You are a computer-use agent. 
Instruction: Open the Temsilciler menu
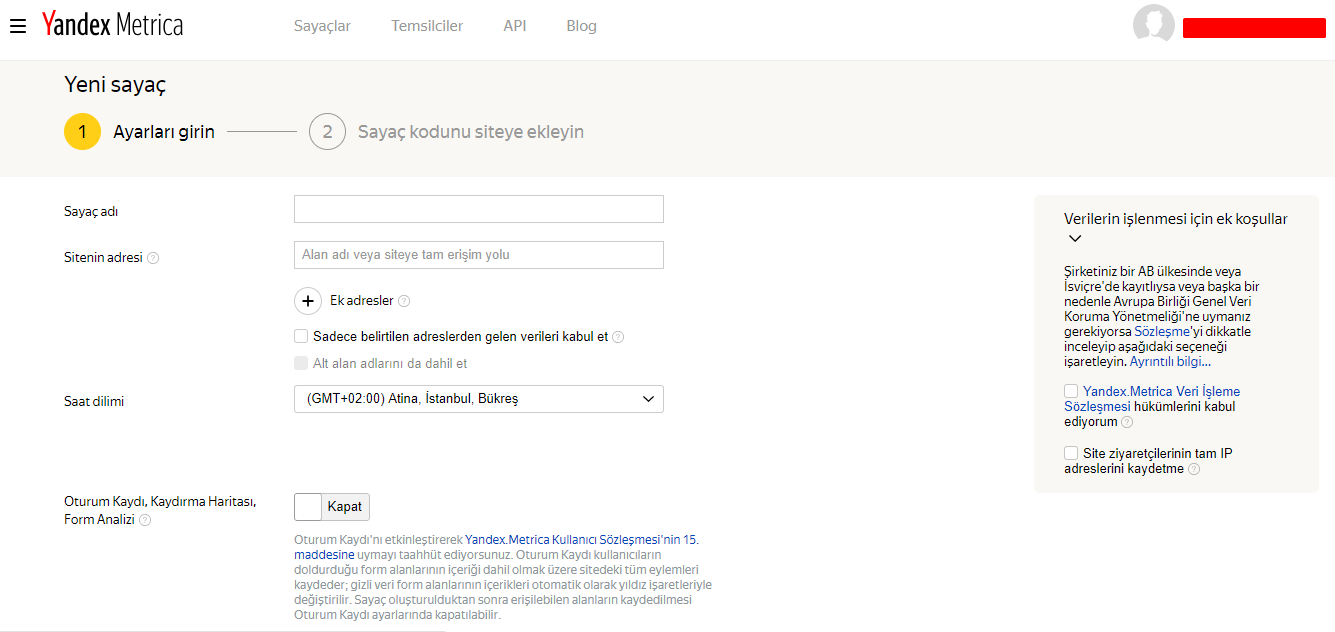[427, 26]
